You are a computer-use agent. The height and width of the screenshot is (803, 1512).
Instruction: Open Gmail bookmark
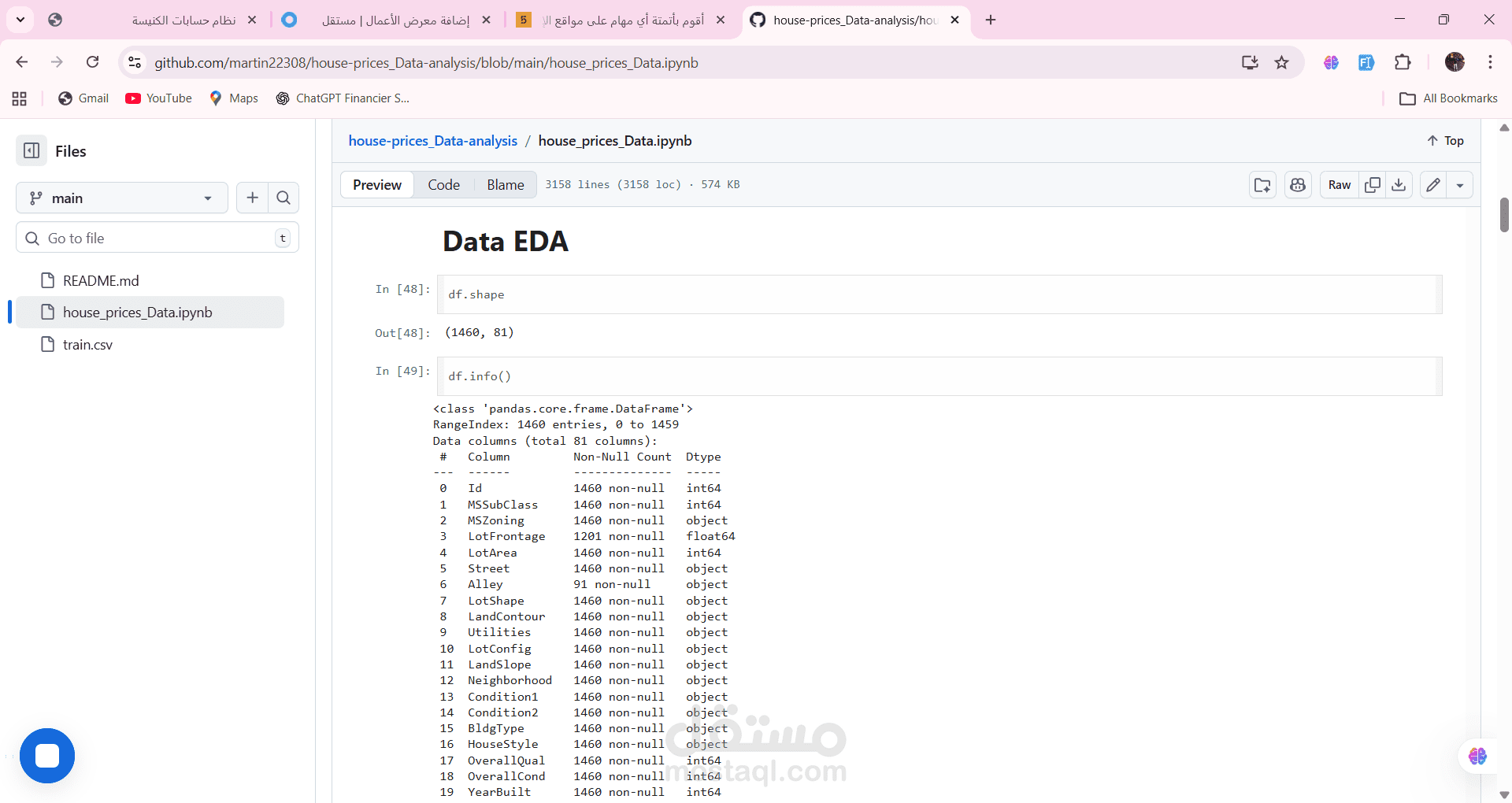[x=83, y=98]
